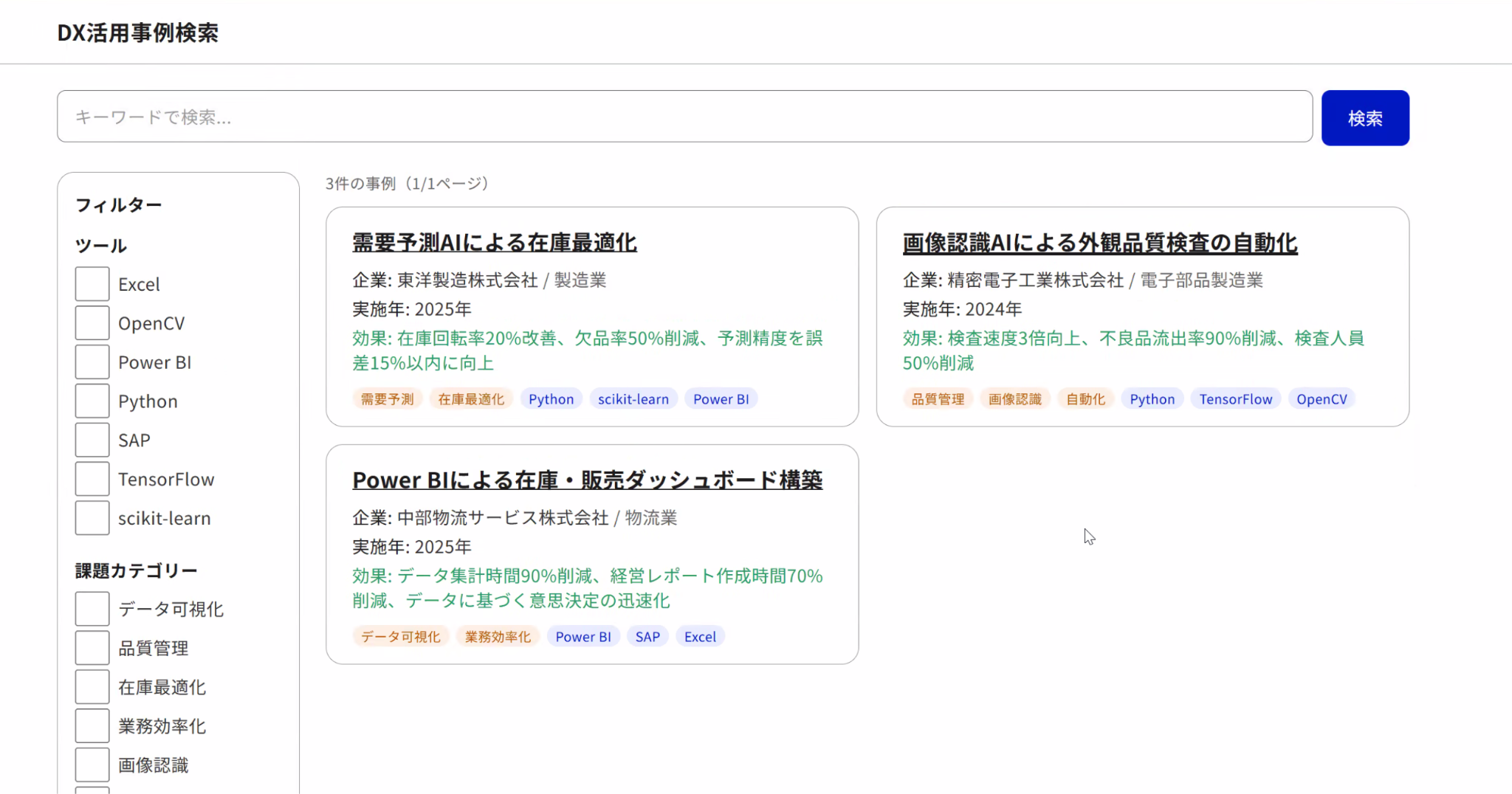
Task: Click scikit-learn tag on first card
Action: (633, 399)
